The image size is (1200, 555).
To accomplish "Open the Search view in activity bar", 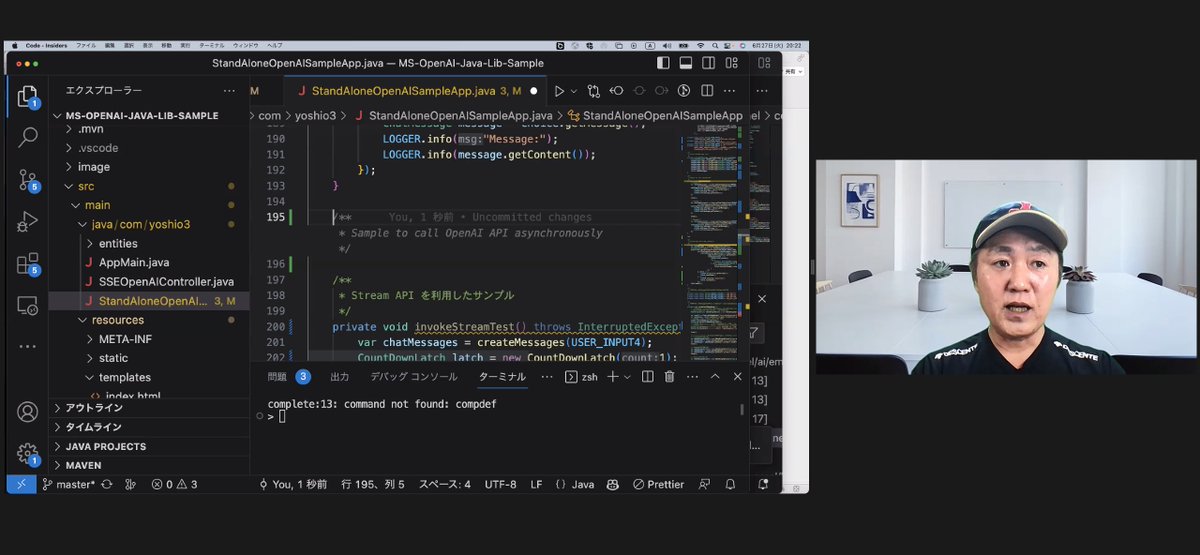I will point(27,138).
